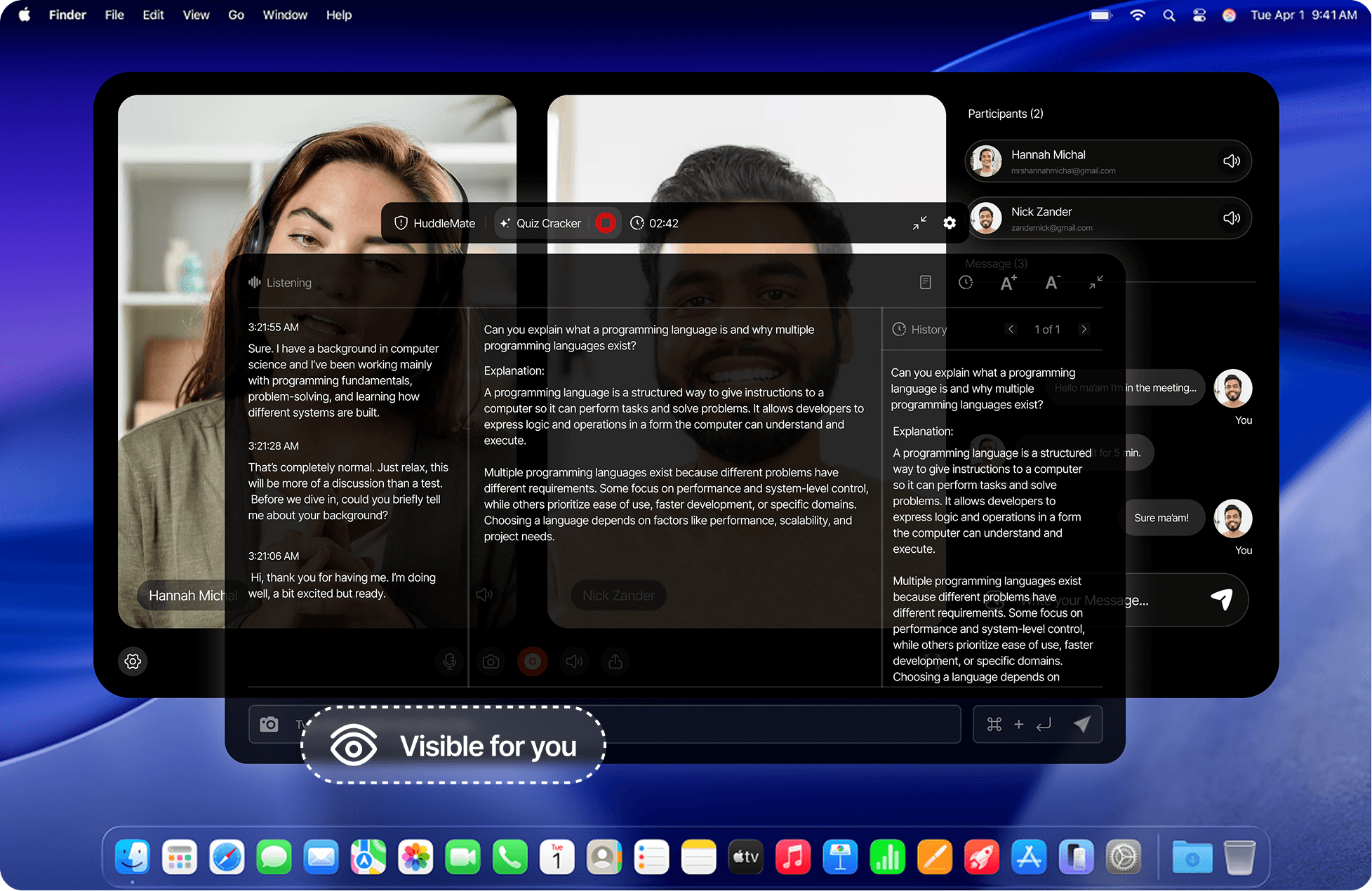1372x891 pixels.
Task: Stop Quiz Cracker recording red button
Action: [605, 223]
